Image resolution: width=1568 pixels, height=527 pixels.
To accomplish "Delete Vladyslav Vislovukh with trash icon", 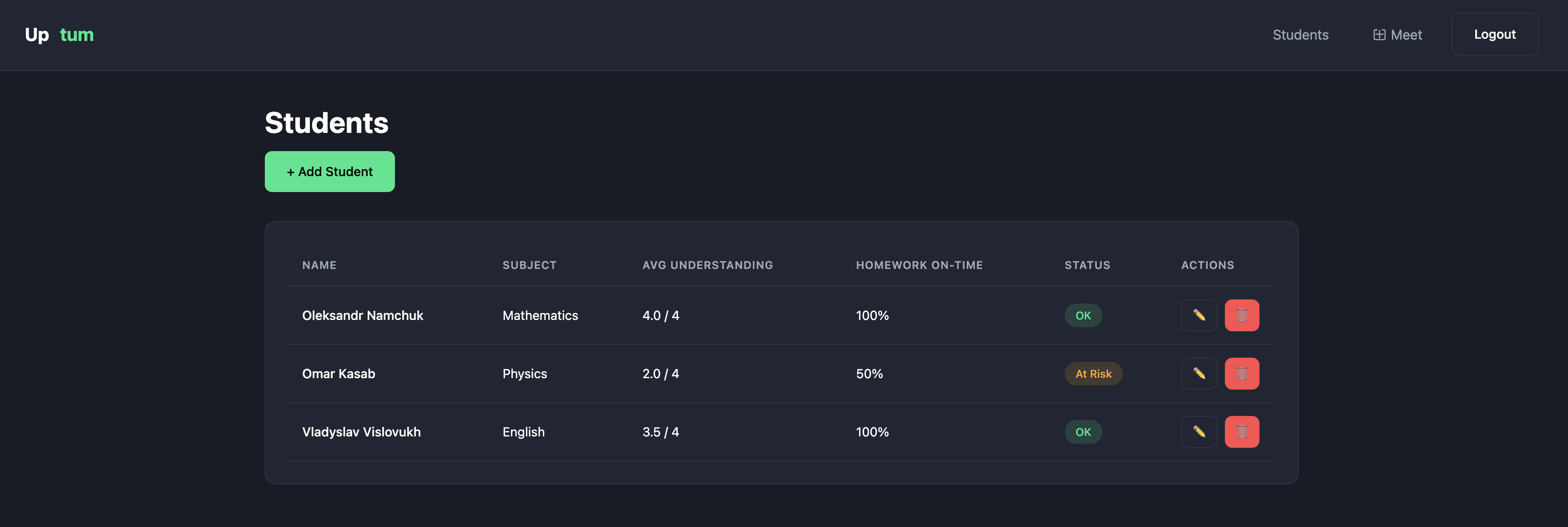I will pyautogui.click(x=1241, y=432).
